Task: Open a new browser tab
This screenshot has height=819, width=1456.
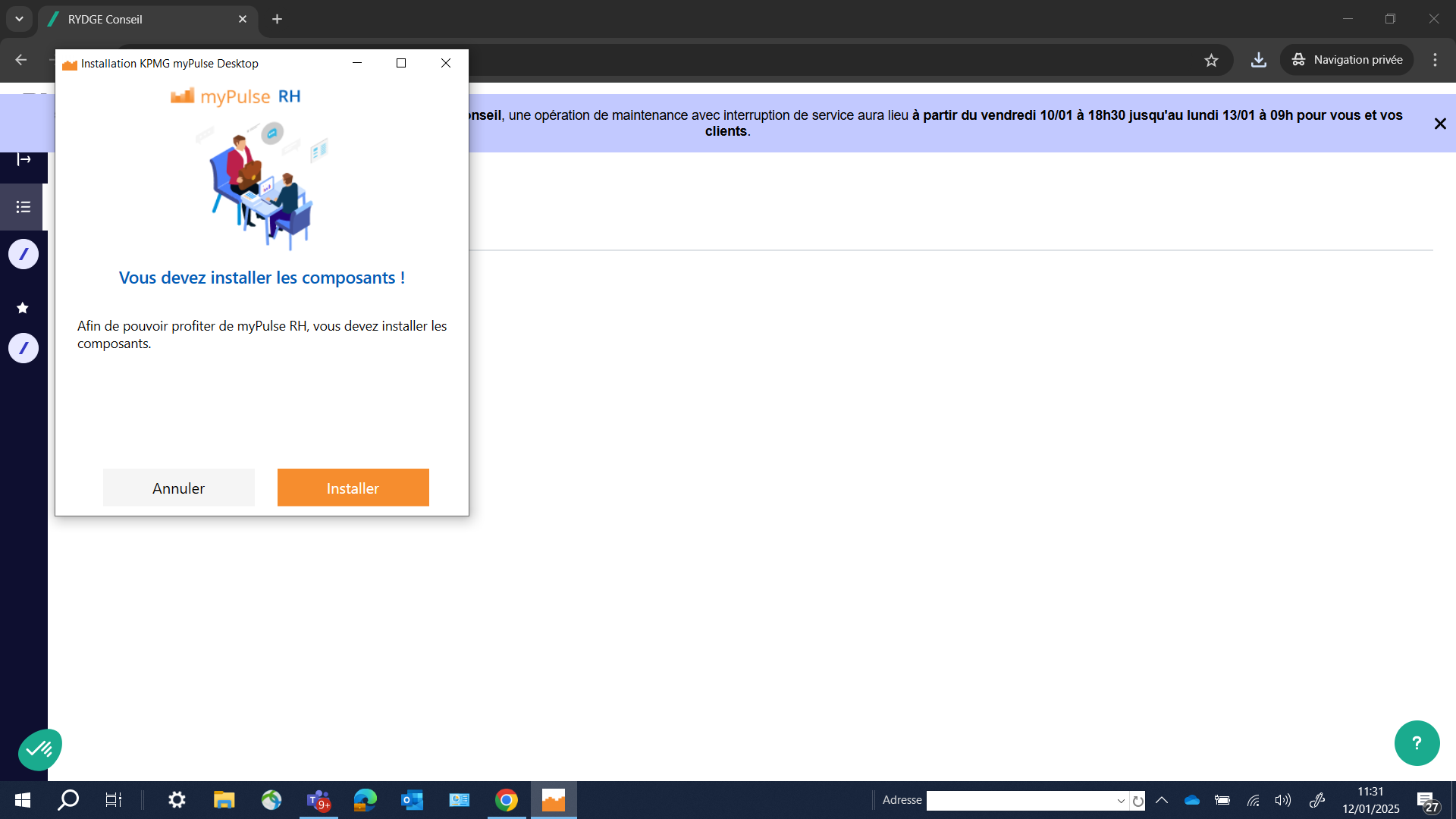Action: (x=277, y=19)
